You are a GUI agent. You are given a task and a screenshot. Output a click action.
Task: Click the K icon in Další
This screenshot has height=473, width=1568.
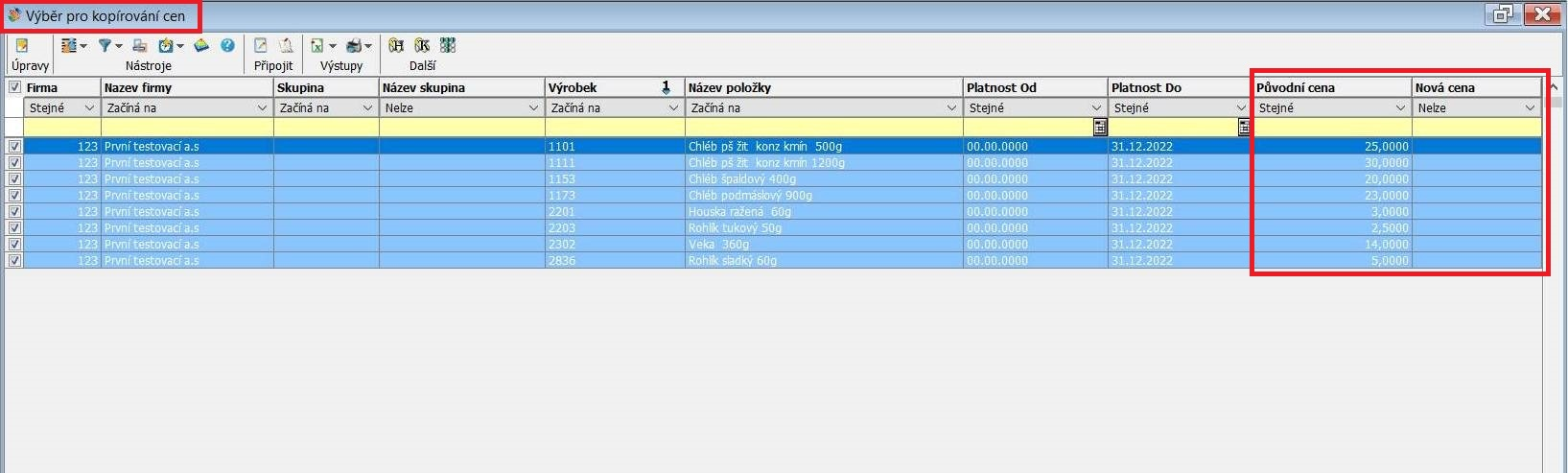pos(422,45)
